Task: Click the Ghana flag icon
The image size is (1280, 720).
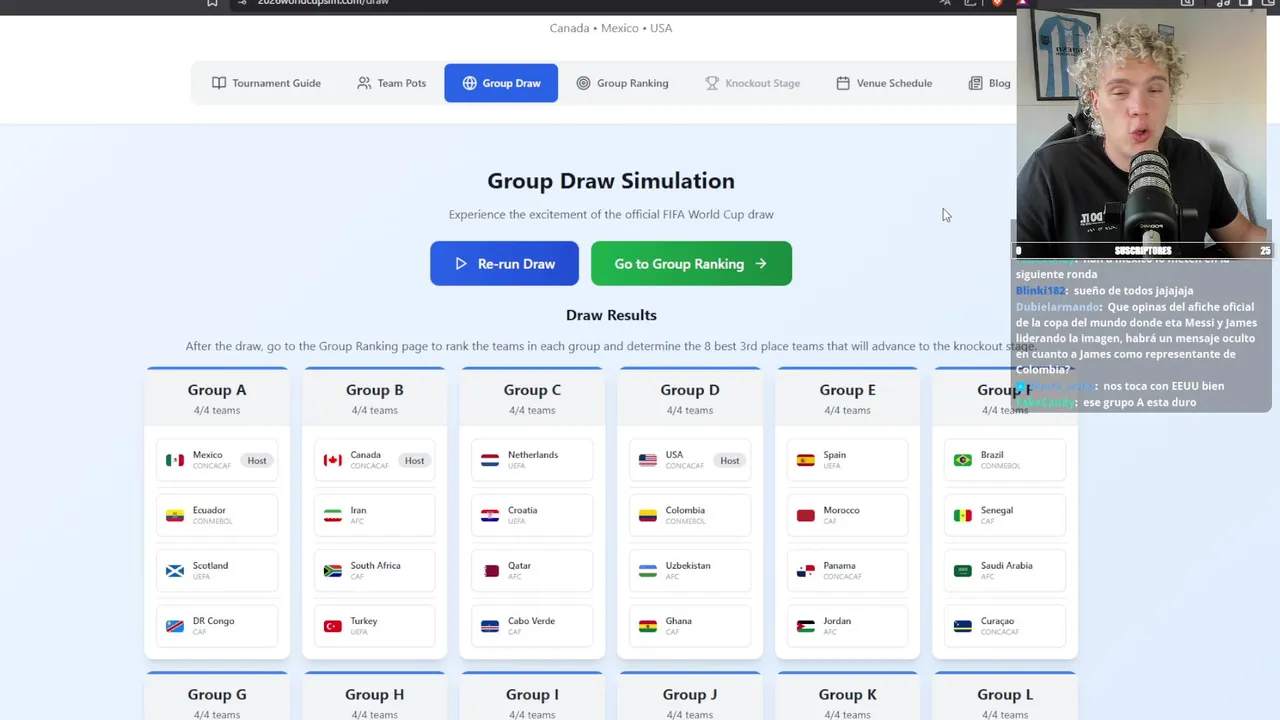Action: [648, 626]
